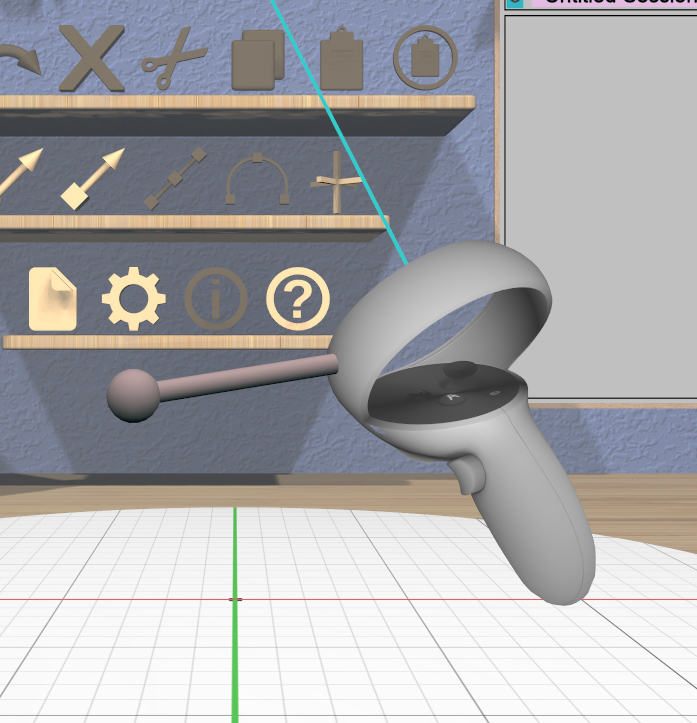The image size is (697, 723).
Task: Select the circled clipboard paste icon
Action: pos(425,60)
